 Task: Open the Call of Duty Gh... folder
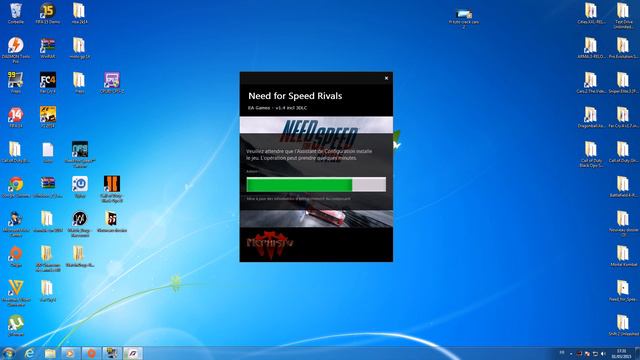point(623,152)
